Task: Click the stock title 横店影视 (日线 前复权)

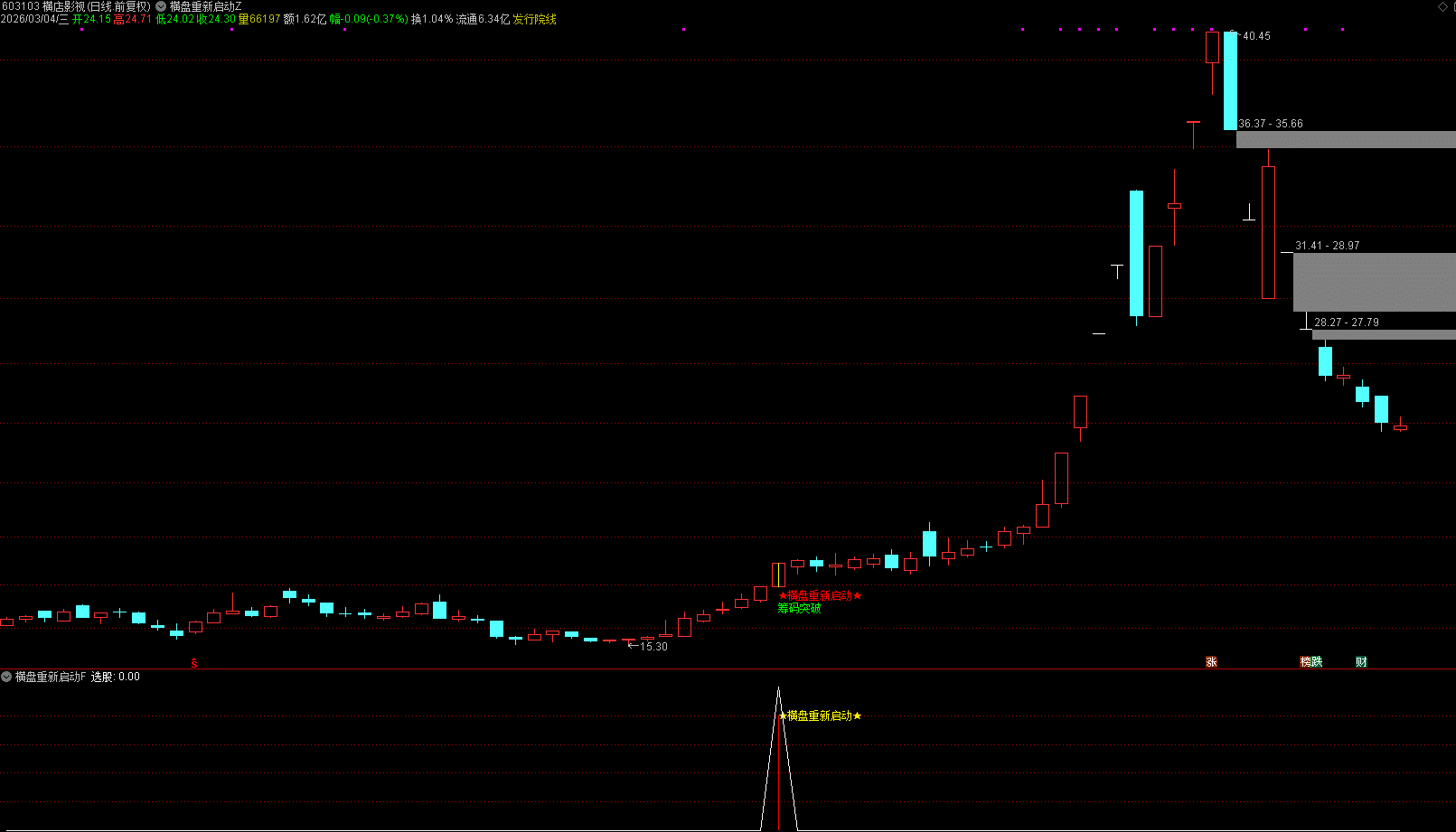Action: (x=97, y=6)
